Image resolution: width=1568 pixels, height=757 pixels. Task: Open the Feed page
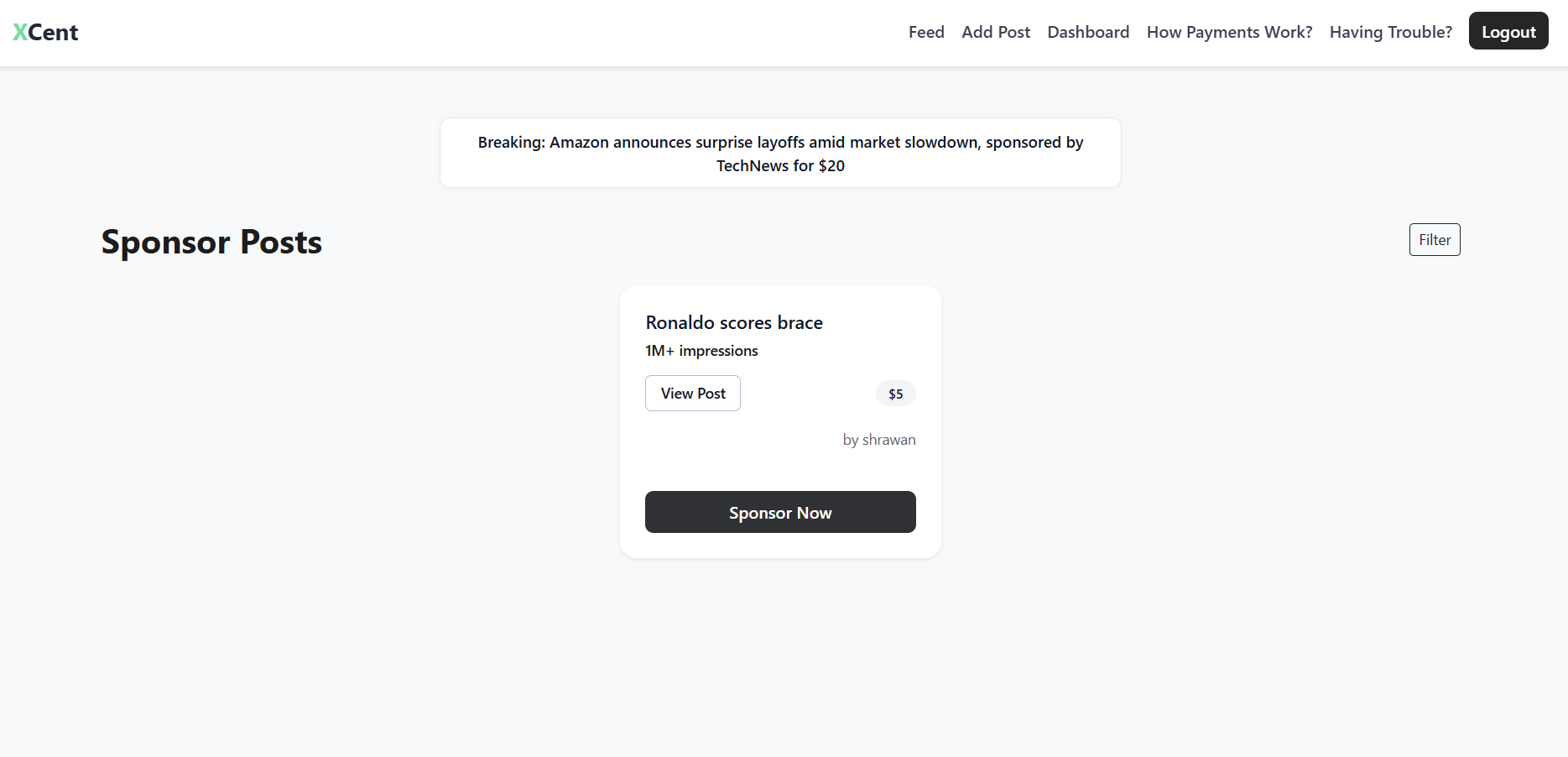[x=925, y=32]
